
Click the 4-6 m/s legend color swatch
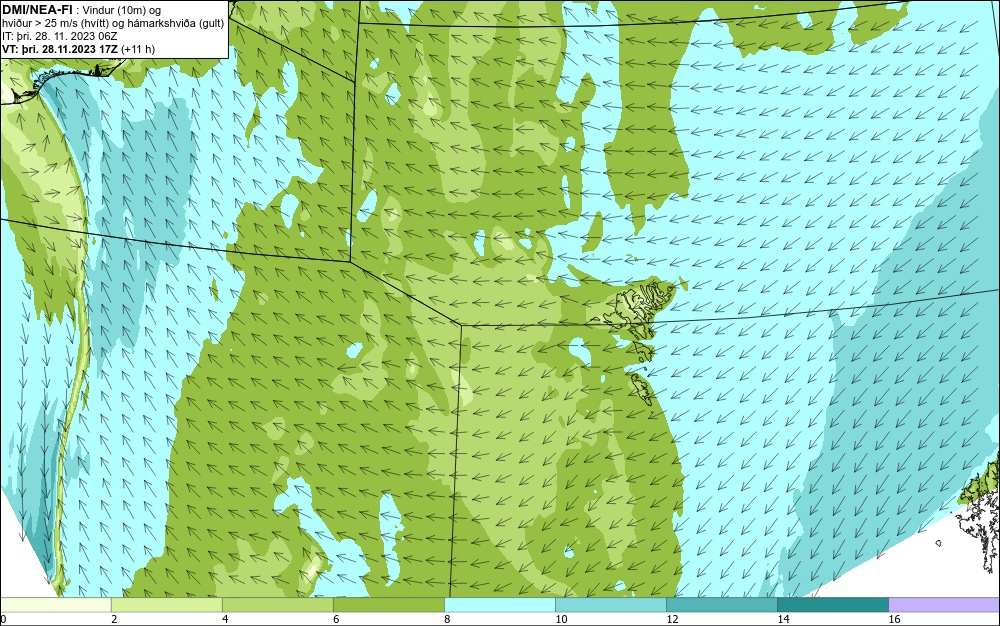[277, 605]
